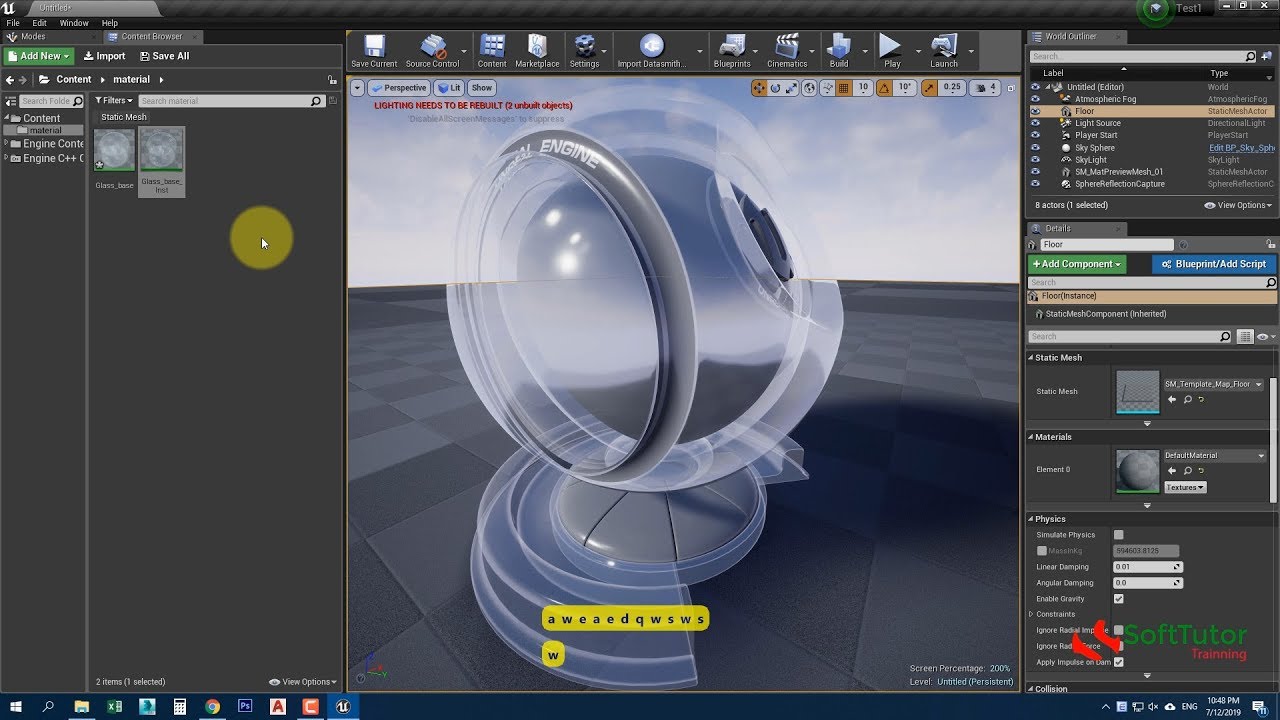The image size is (1280, 720).
Task: Uncheck Apply Impulse on Damage checkbox
Action: coord(1119,662)
